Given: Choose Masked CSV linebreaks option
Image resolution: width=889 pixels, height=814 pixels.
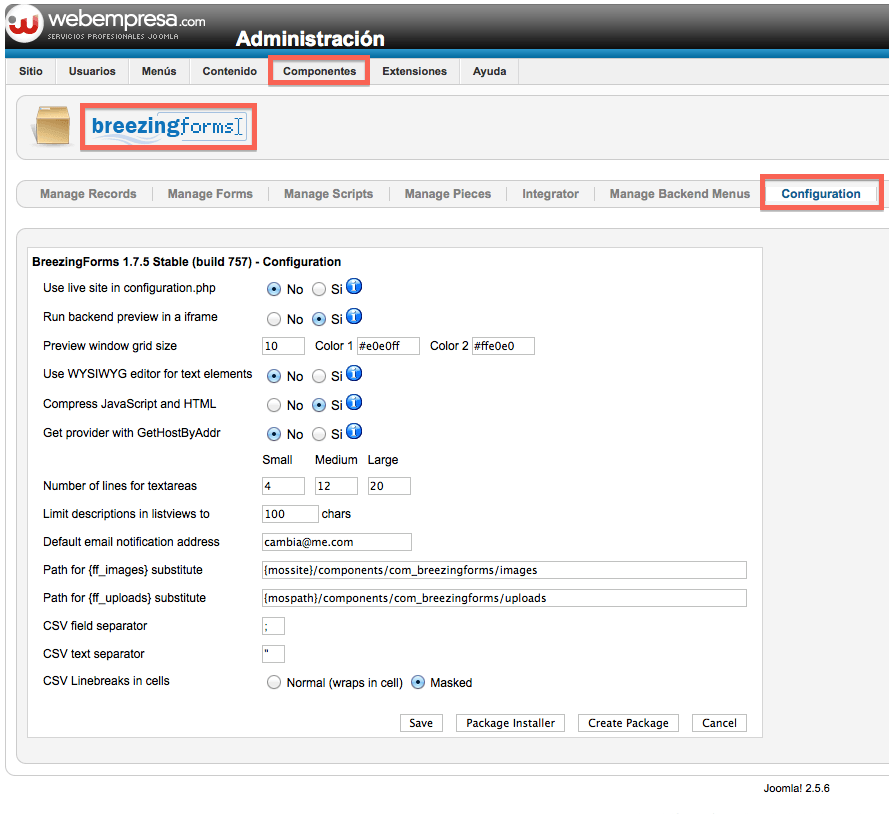Looking at the screenshot, I should coord(418,682).
